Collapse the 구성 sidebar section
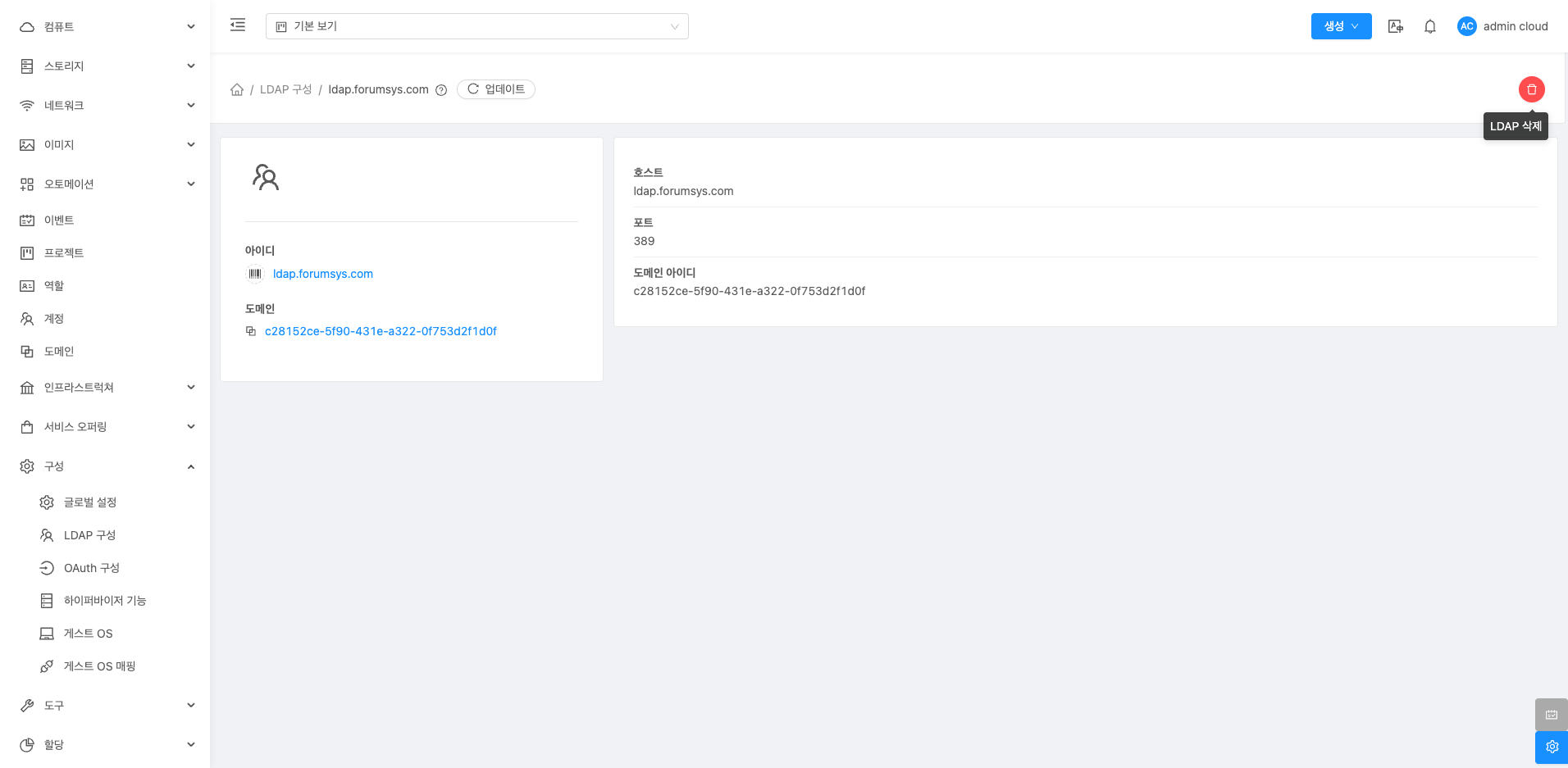Screen dimensions: 1568x768 107,466
